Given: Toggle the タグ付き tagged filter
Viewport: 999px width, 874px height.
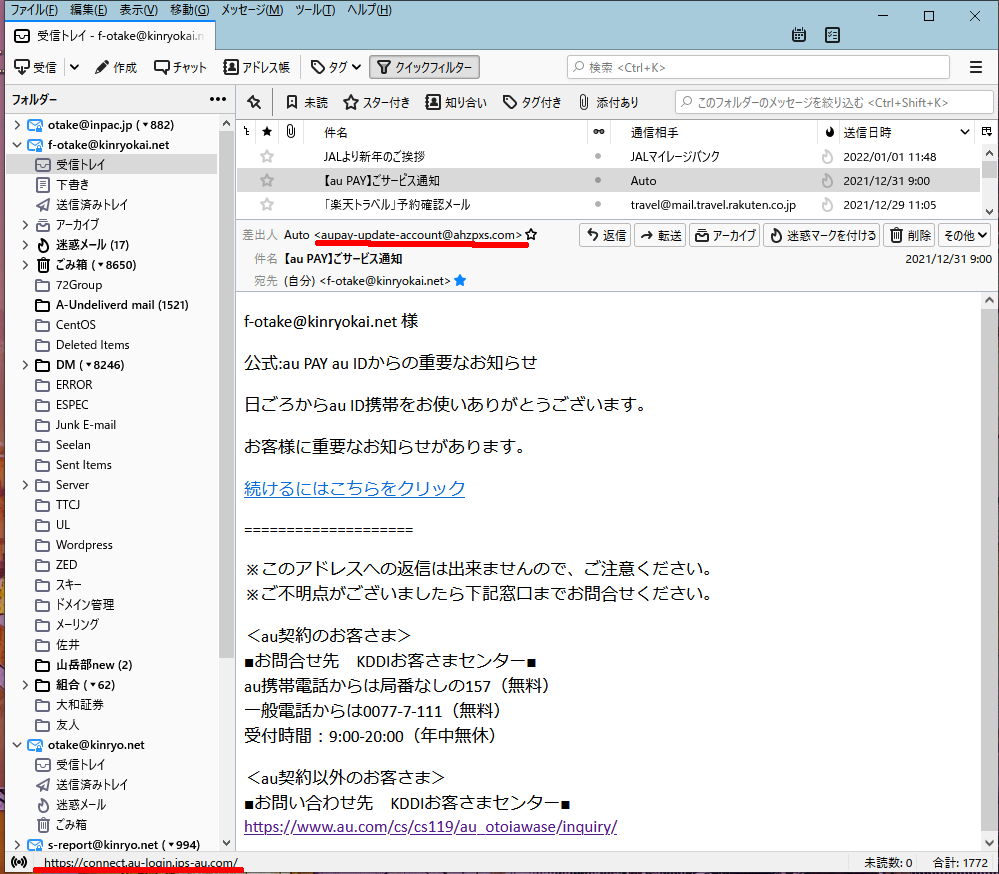Looking at the screenshot, I should [x=532, y=102].
